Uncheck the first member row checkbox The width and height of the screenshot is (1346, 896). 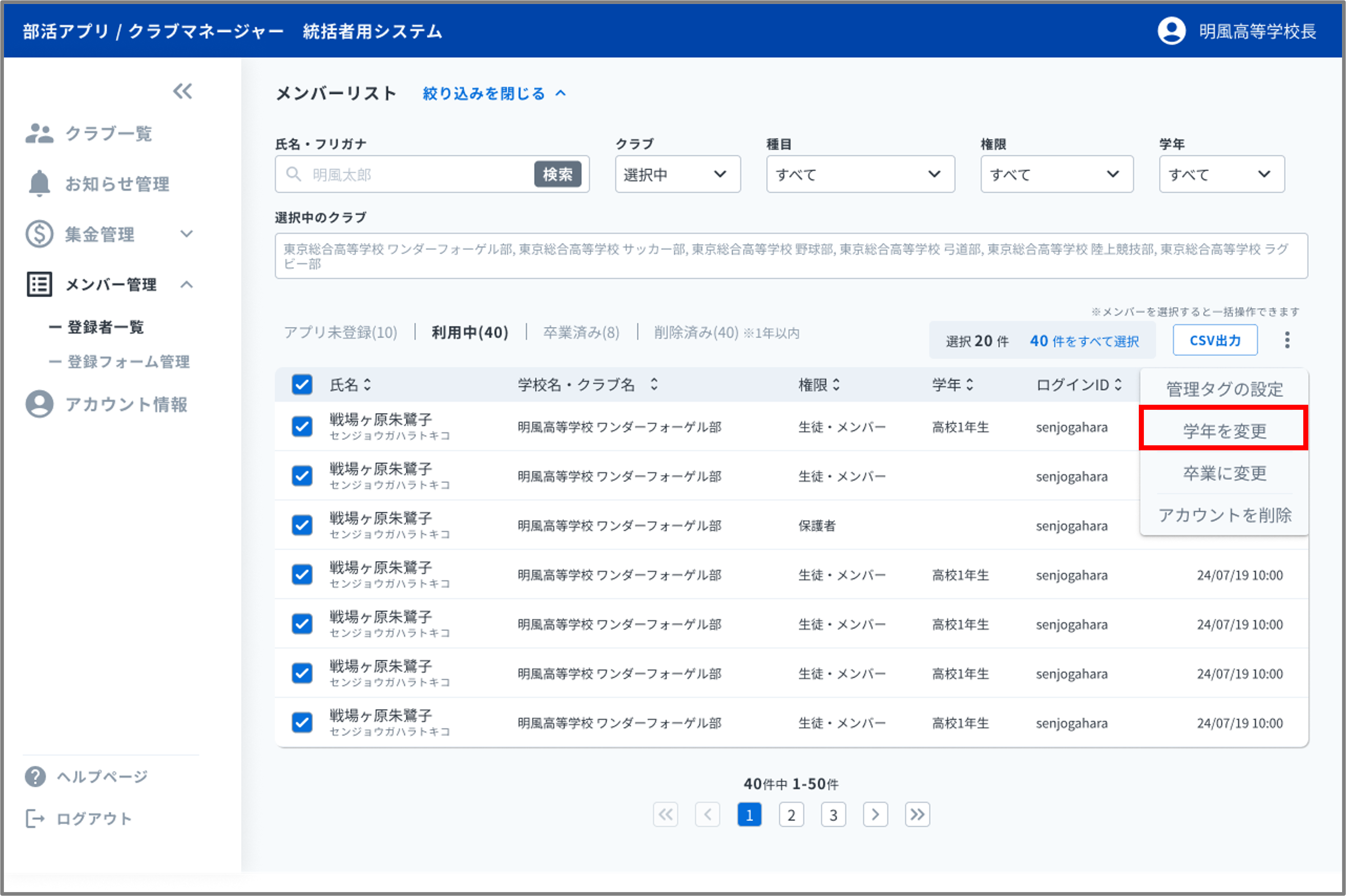[x=302, y=426]
